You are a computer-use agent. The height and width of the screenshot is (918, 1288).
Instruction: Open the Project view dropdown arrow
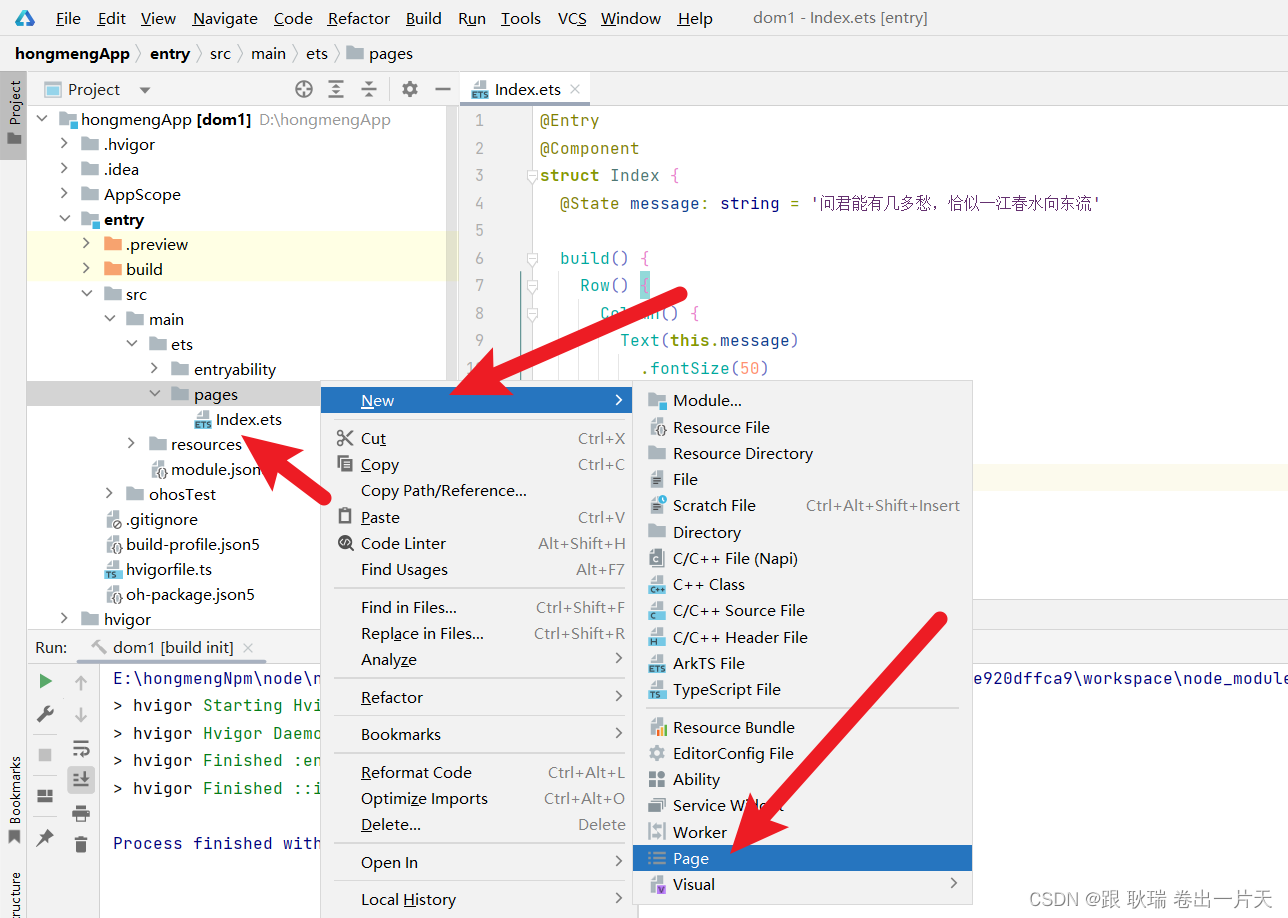(x=145, y=90)
